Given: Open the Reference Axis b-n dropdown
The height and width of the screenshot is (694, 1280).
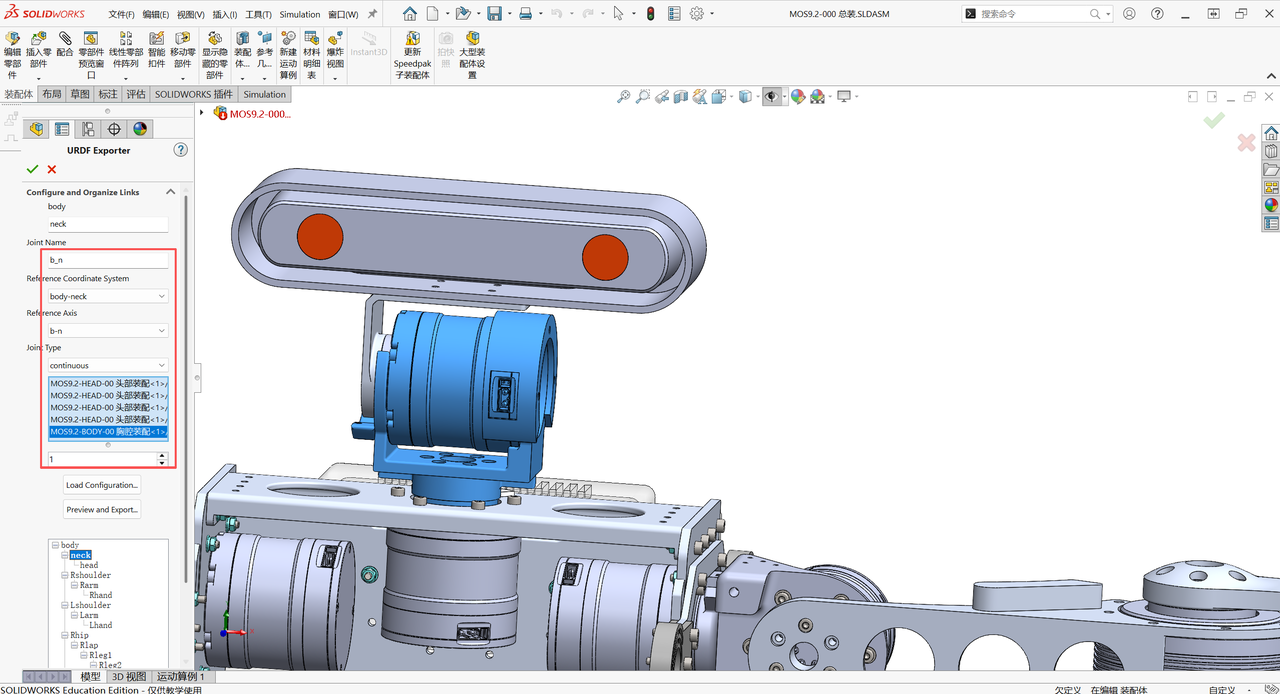Looking at the screenshot, I should point(108,330).
